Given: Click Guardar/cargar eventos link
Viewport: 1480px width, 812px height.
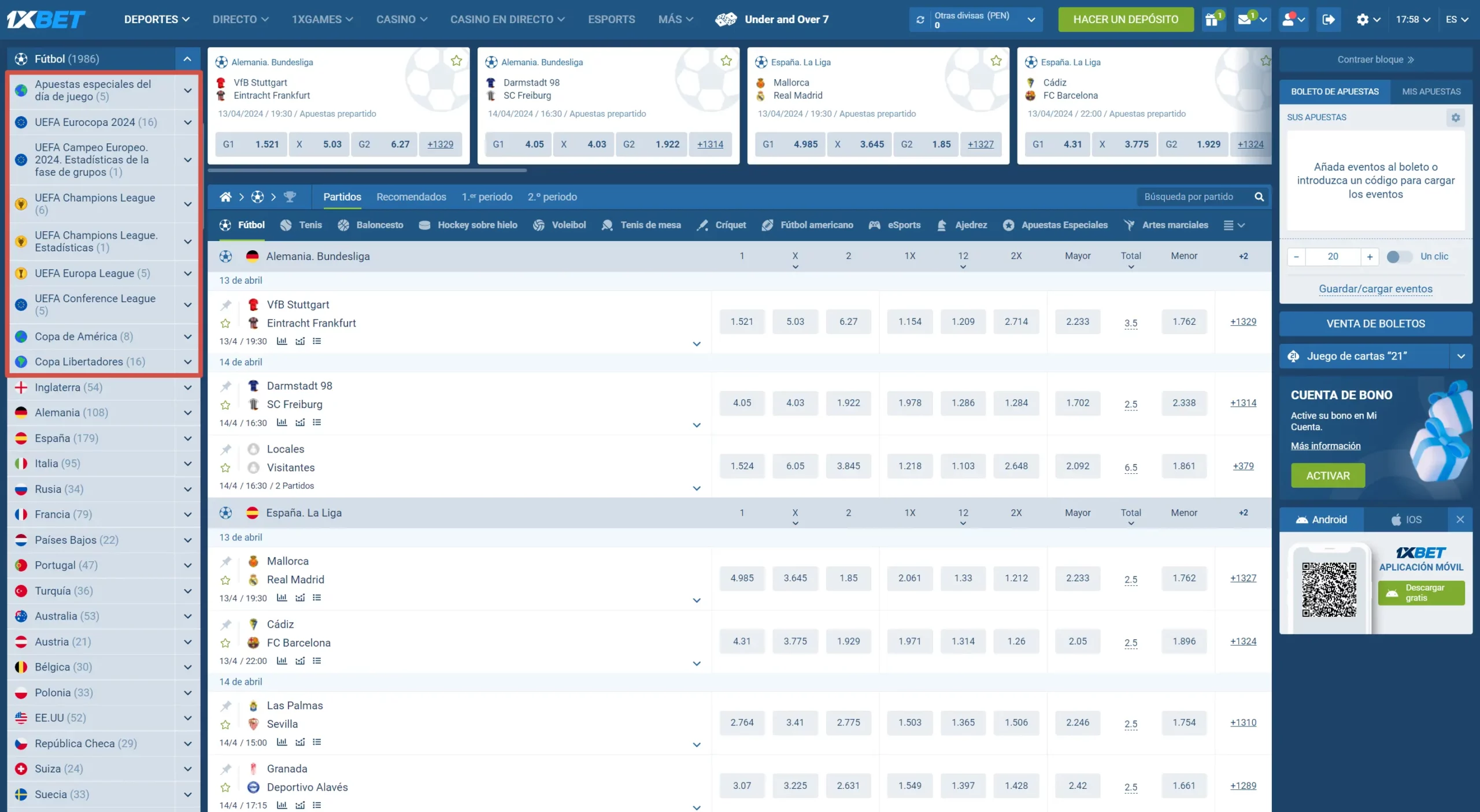Looking at the screenshot, I should tap(1375, 289).
